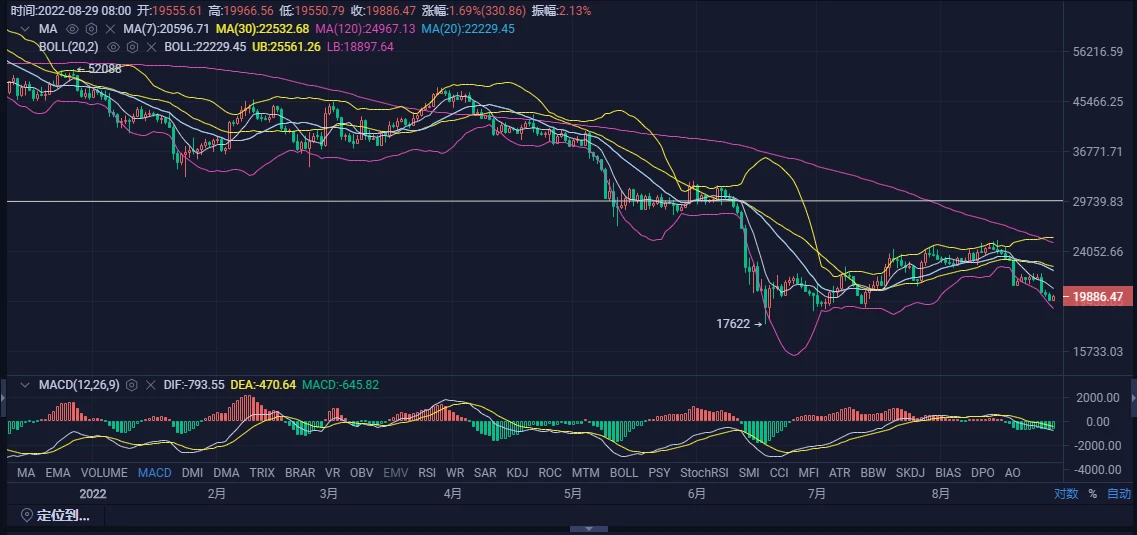The width and height of the screenshot is (1137, 535).
Task: Expand the left side panel arrow handle
Action: tap(3, 397)
